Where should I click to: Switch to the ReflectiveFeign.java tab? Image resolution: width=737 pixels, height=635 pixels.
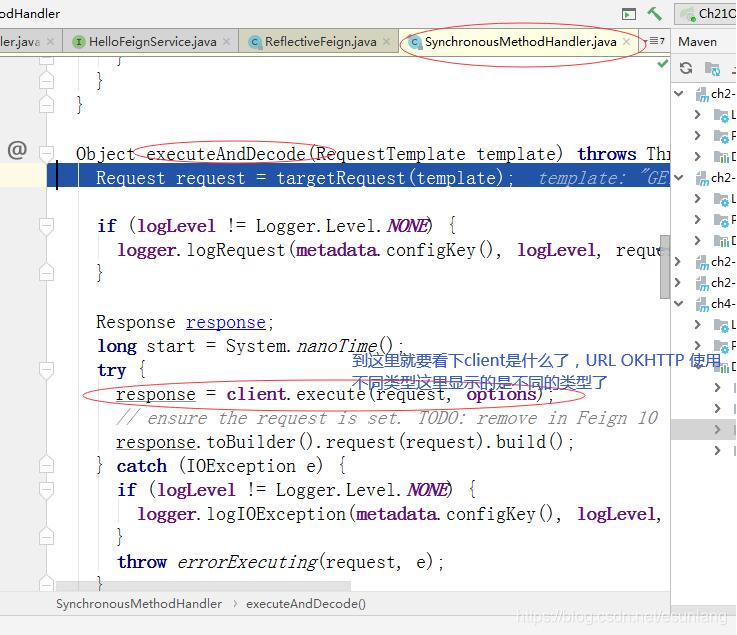(319, 42)
